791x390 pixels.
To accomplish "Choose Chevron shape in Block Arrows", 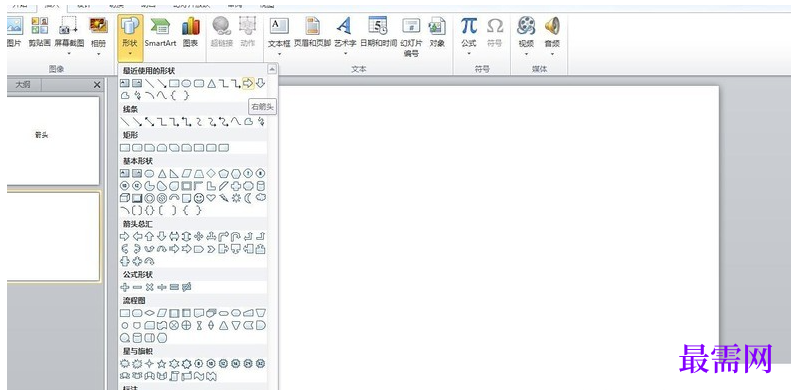I will pyautogui.click(x=211, y=249).
